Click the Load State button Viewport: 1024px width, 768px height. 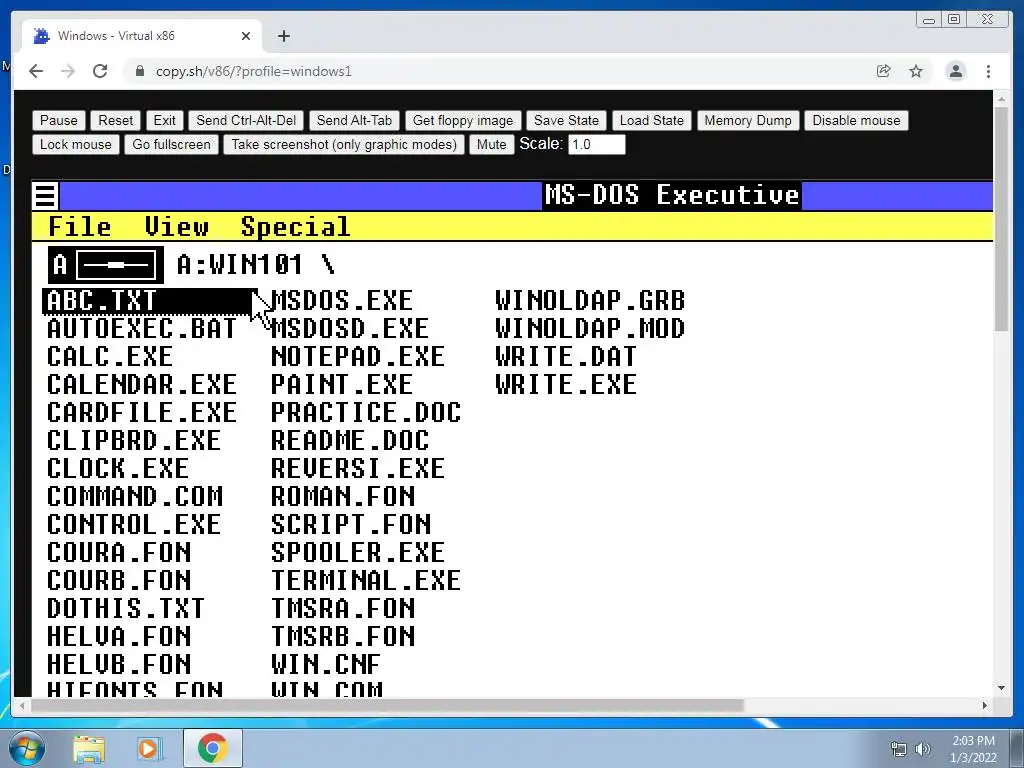tap(652, 120)
